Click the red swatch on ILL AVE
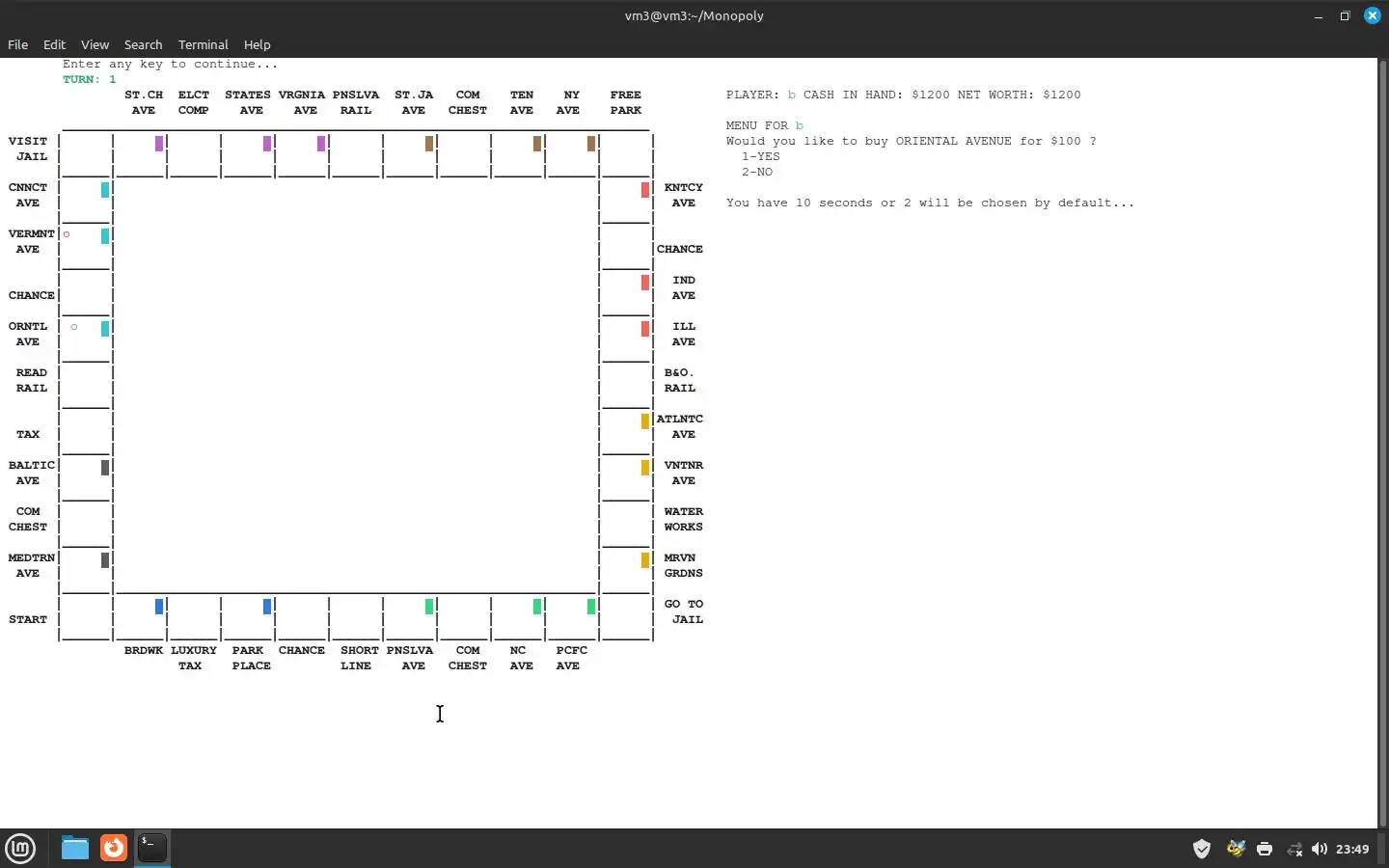 [x=645, y=329]
